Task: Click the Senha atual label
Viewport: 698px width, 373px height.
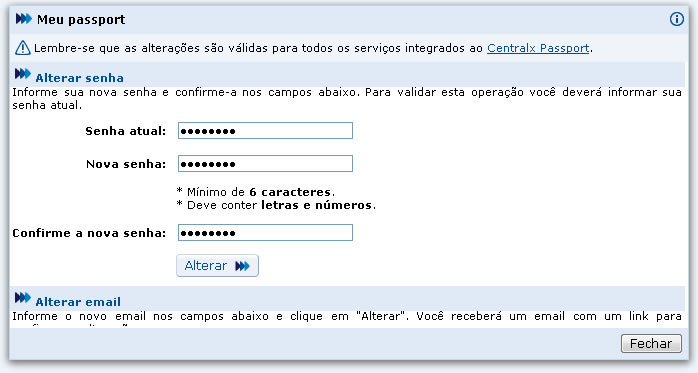Action: pyautogui.click(x=126, y=131)
